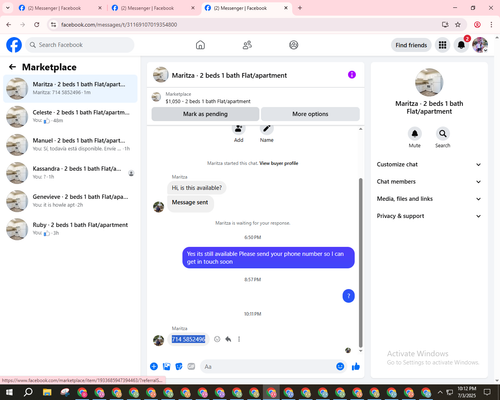Expand Media, files and links section
The image size is (500, 400).
tap(429, 199)
